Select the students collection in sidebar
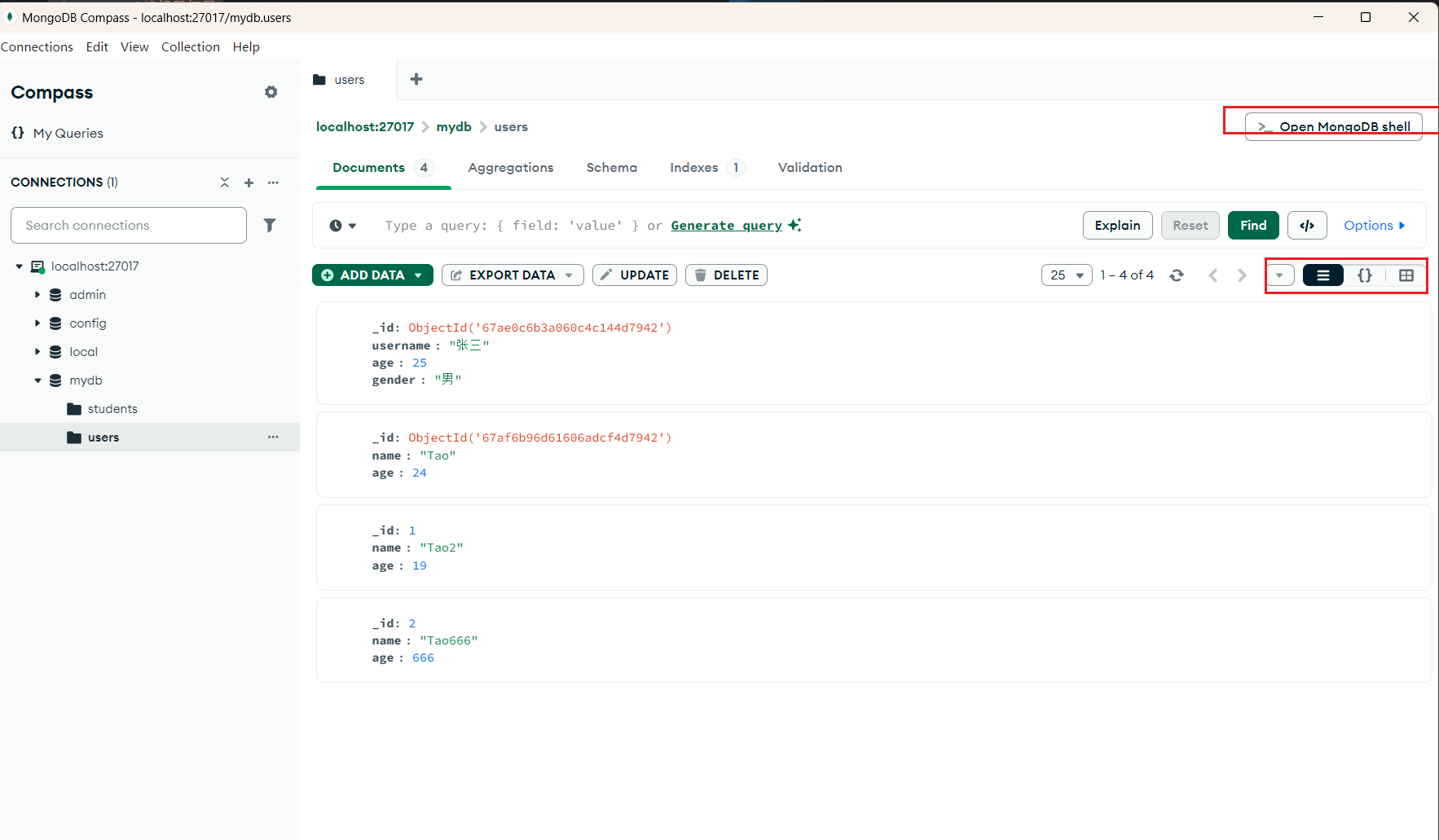Image resolution: width=1439 pixels, height=840 pixels. click(x=112, y=409)
